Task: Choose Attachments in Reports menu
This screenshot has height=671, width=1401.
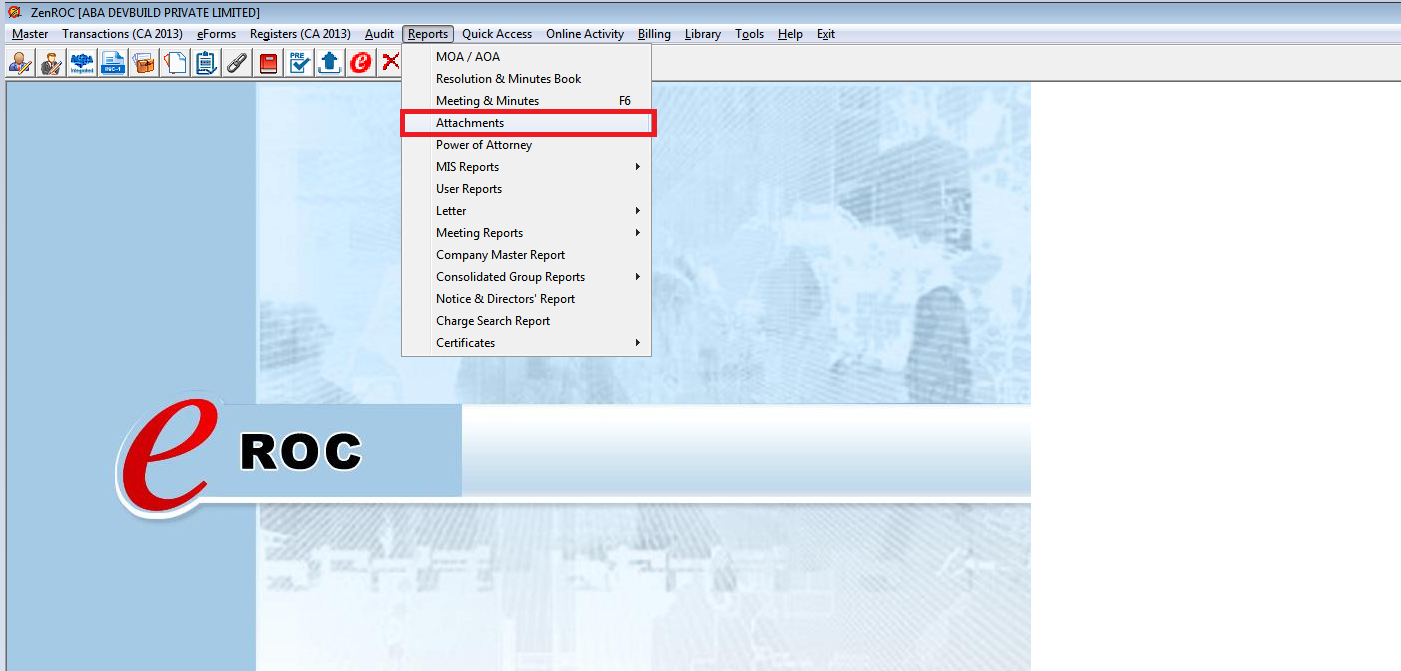Action: pos(527,123)
